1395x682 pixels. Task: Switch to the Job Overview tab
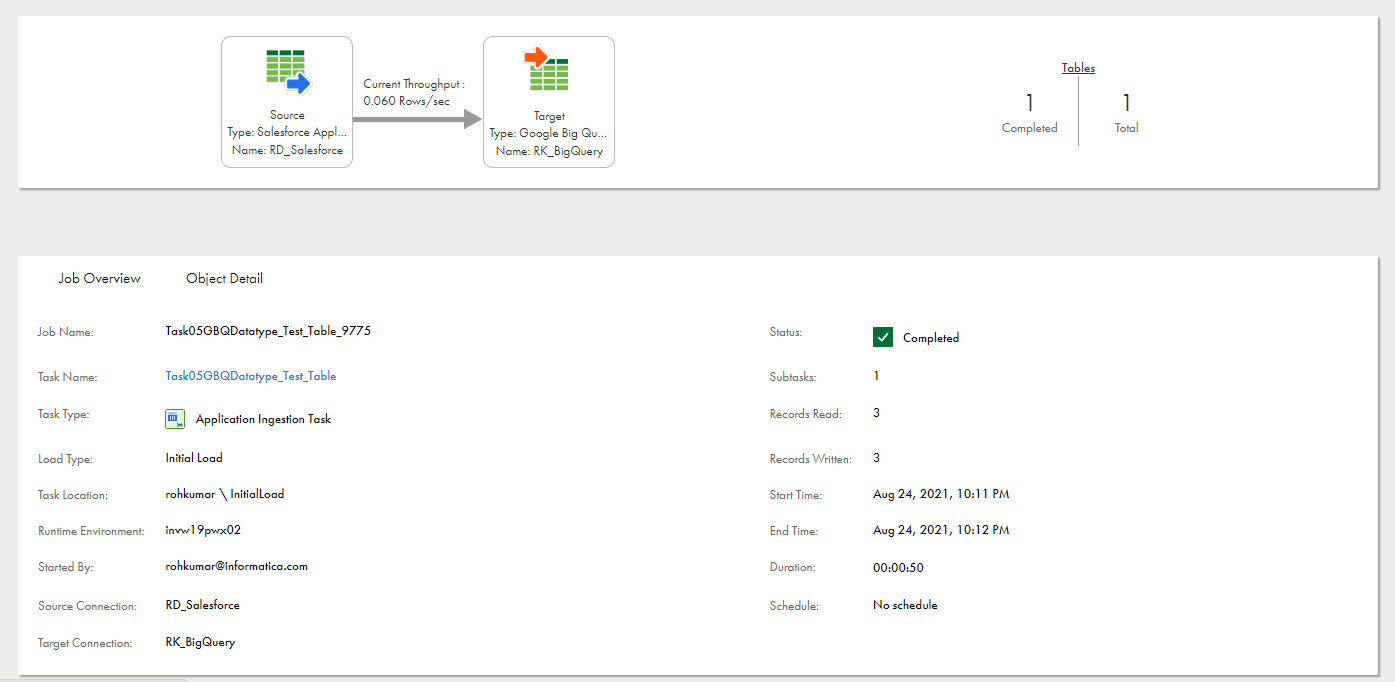pyautogui.click(x=99, y=279)
